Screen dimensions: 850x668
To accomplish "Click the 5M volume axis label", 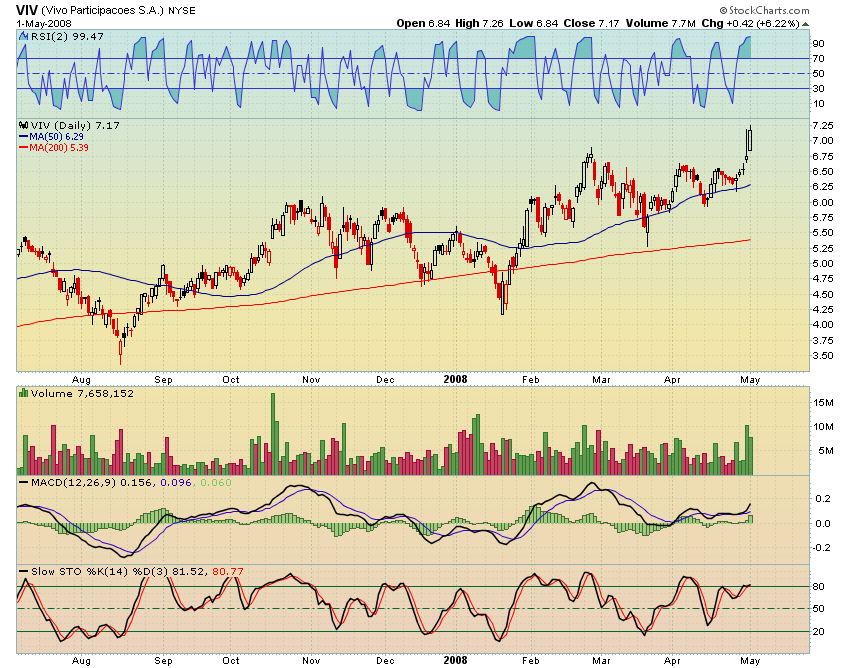I will [x=826, y=451].
